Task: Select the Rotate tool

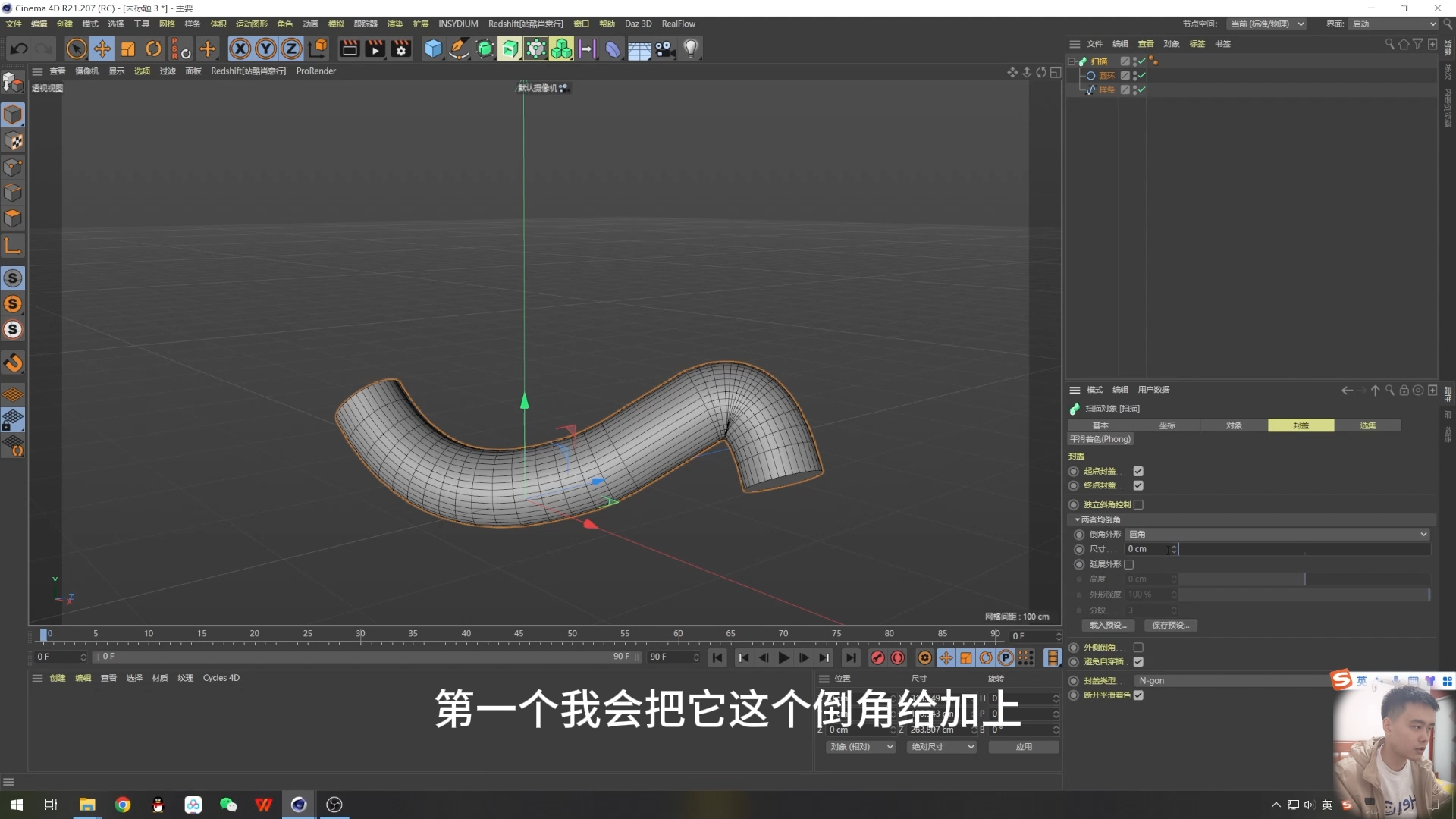Action: 153,49
